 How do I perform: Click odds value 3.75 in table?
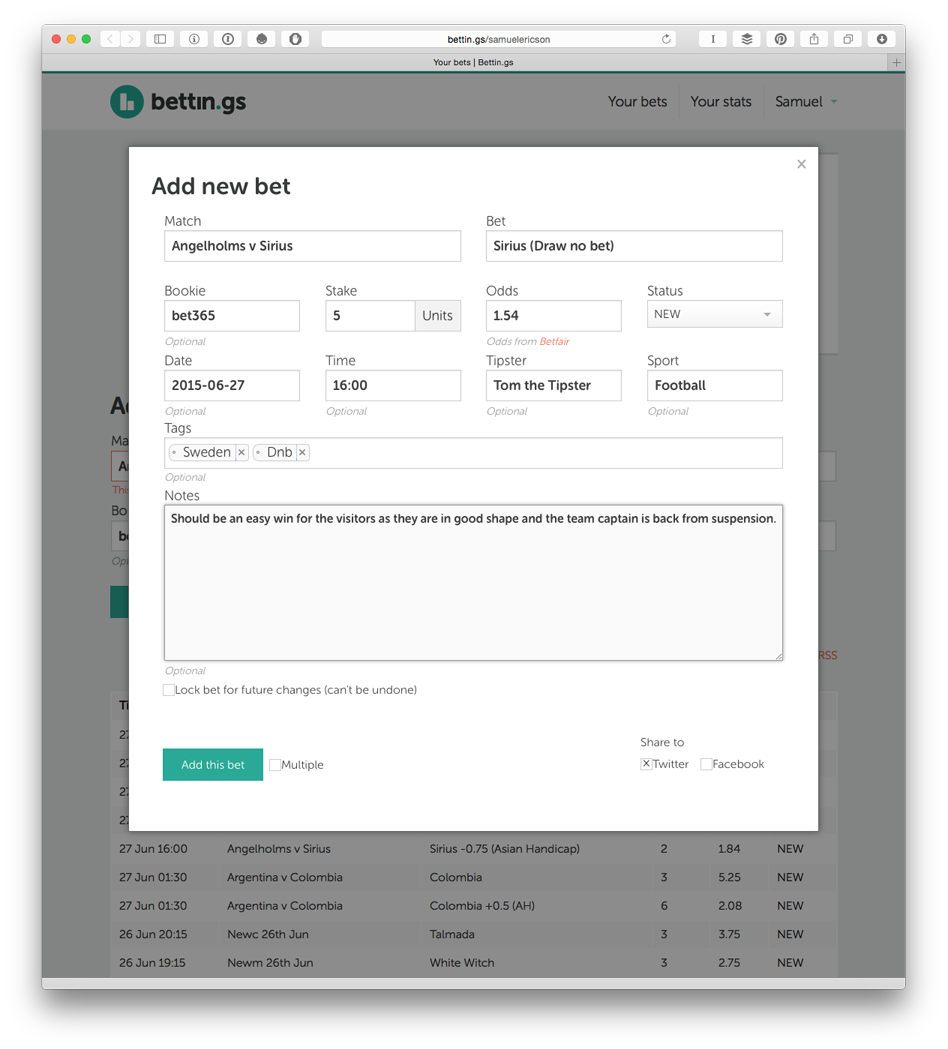pyautogui.click(x=729, y=934)
